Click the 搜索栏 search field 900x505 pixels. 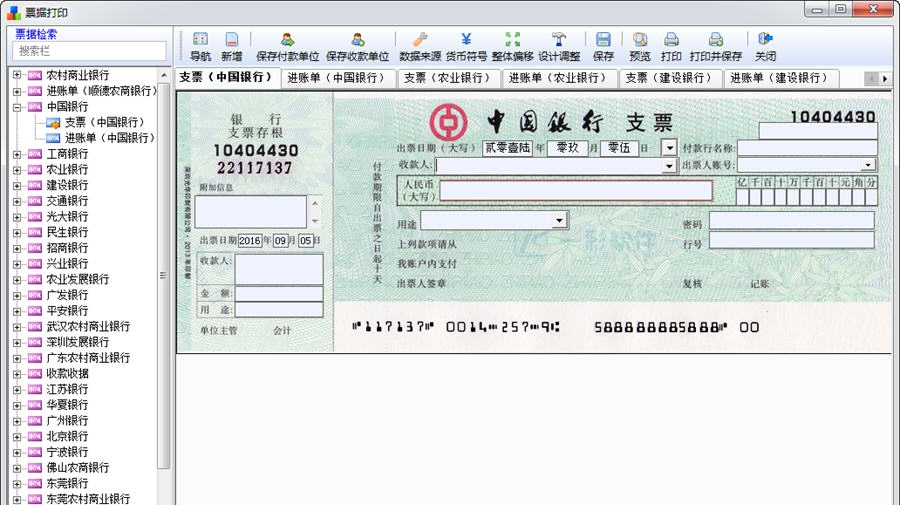[x=90, y=51]
